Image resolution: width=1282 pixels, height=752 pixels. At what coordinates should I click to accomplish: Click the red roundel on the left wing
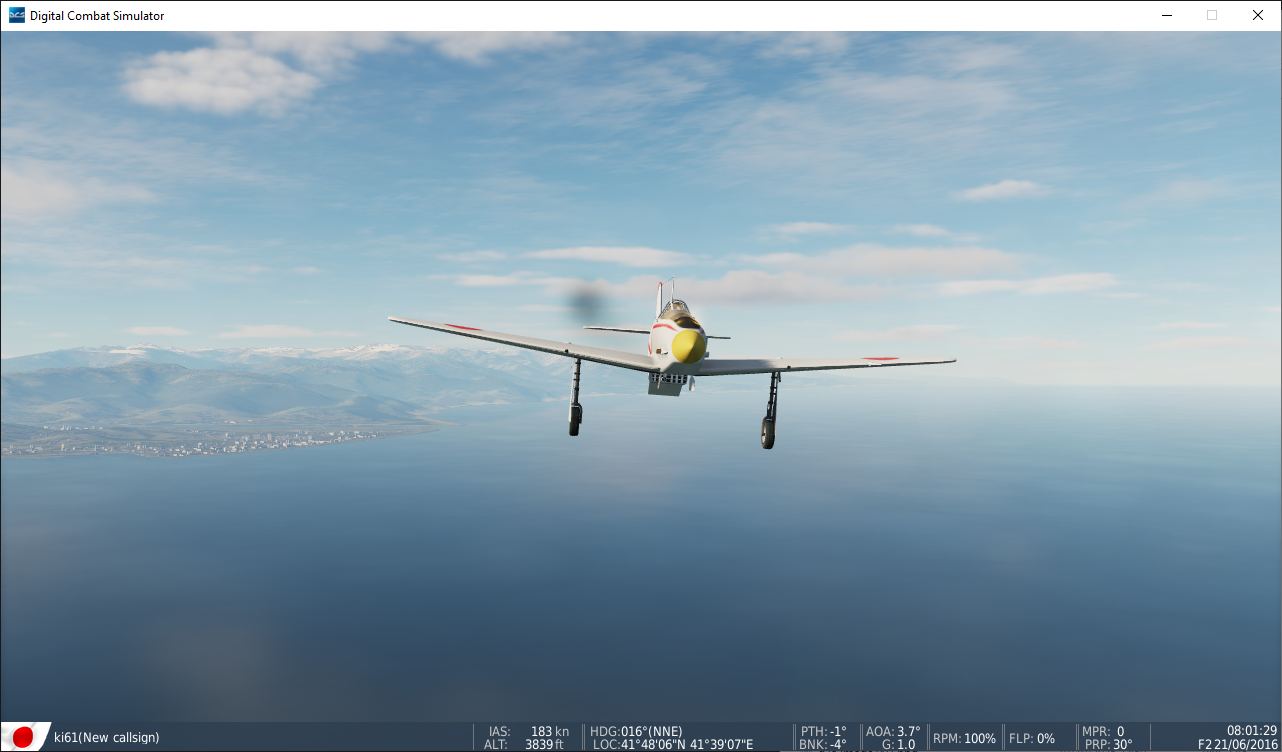[x=463, y=327]
